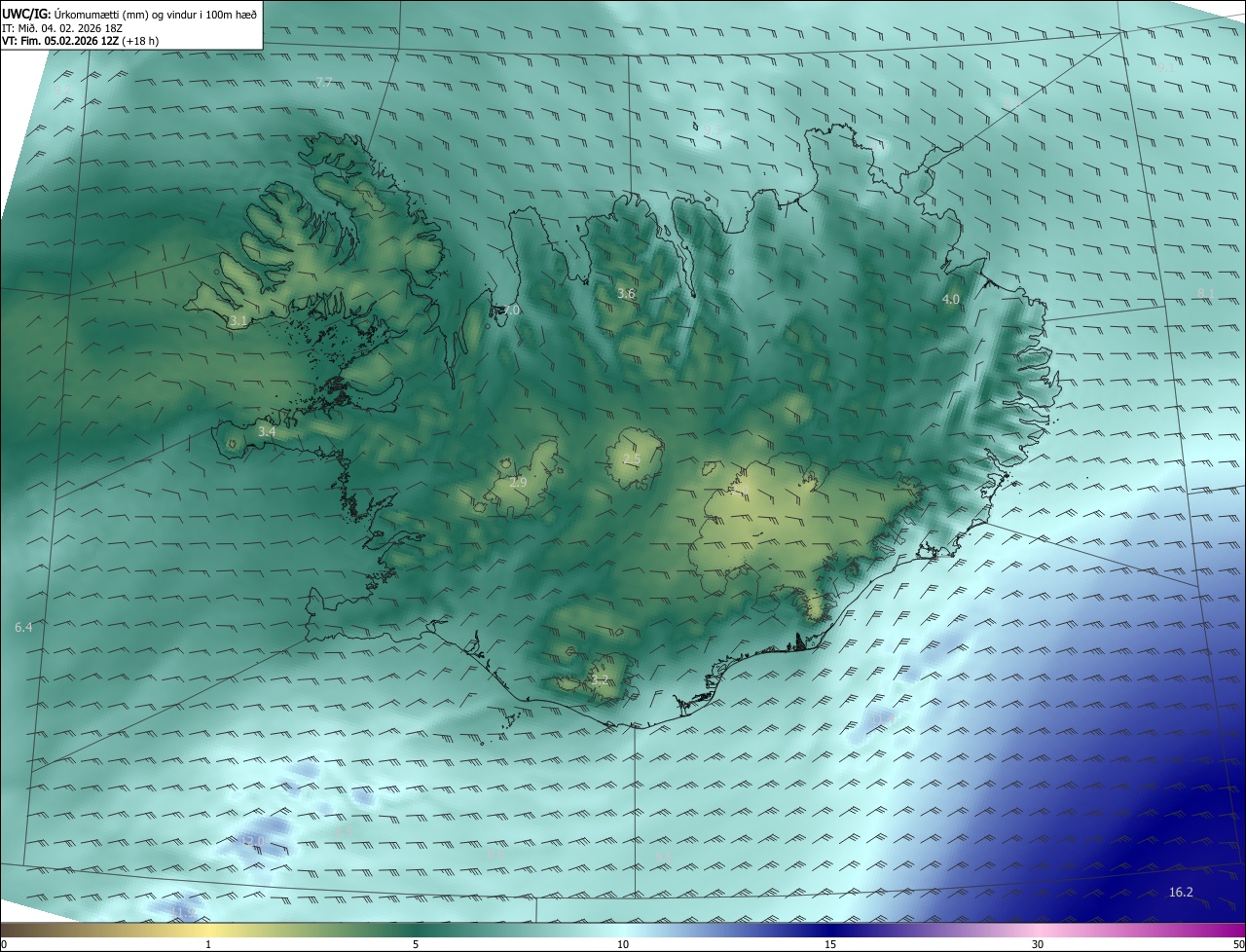Click the 15 tick on the color scale
This screenshot has width=1246, height=952.
click(x=830, y=944)
